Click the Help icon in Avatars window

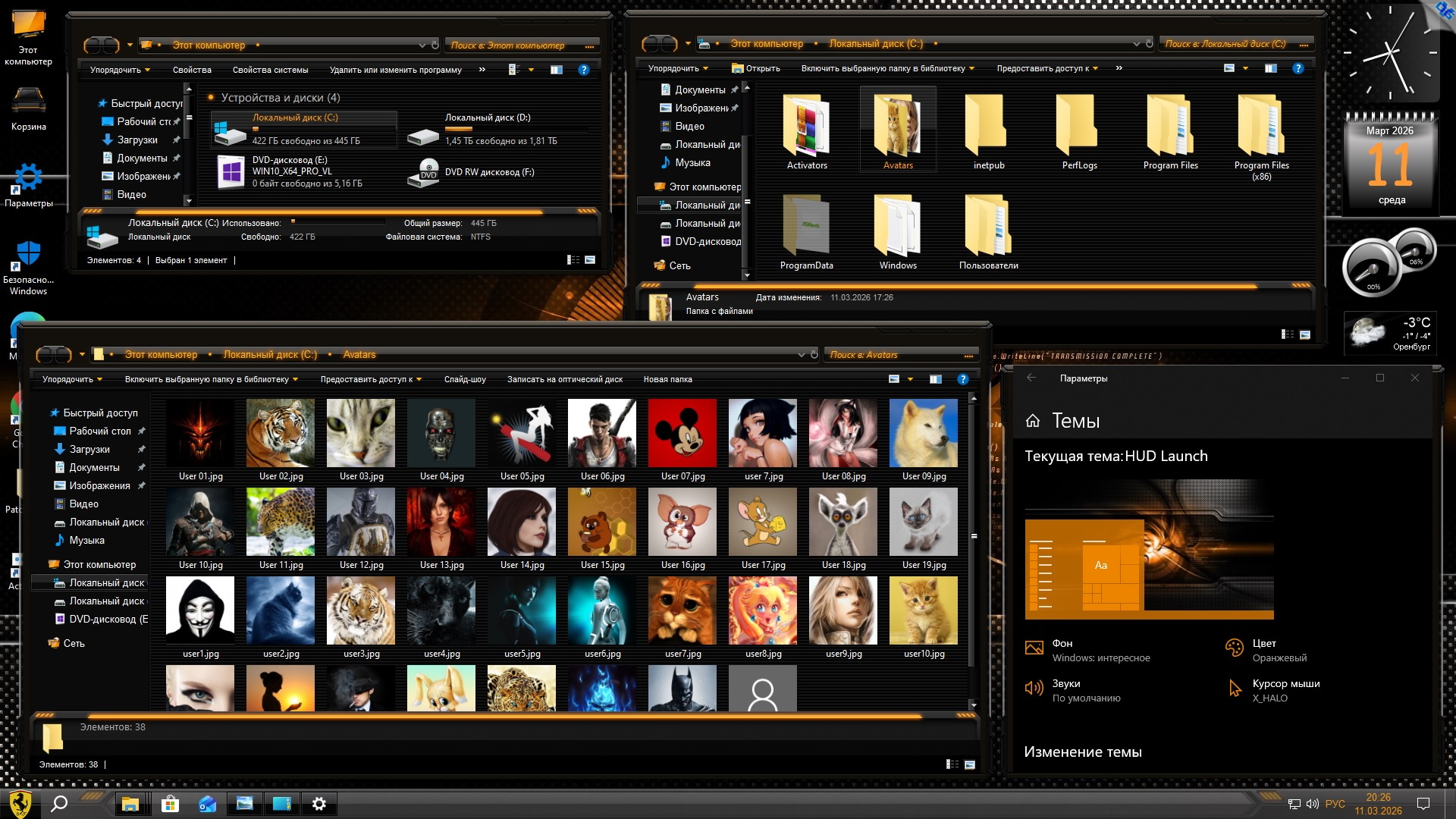962,379
